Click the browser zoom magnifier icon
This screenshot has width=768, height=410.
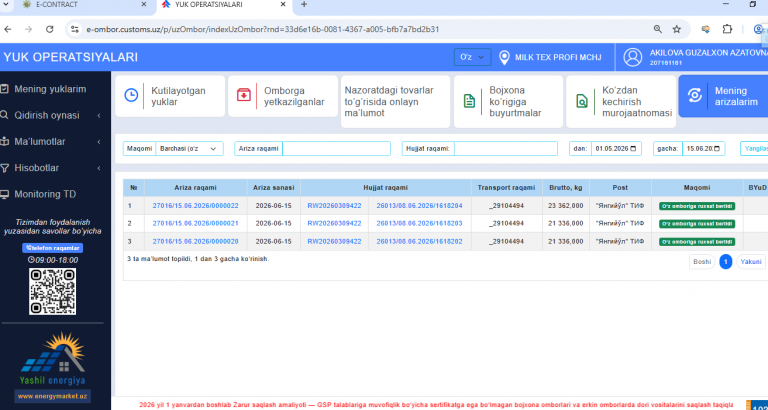(658, 29)
